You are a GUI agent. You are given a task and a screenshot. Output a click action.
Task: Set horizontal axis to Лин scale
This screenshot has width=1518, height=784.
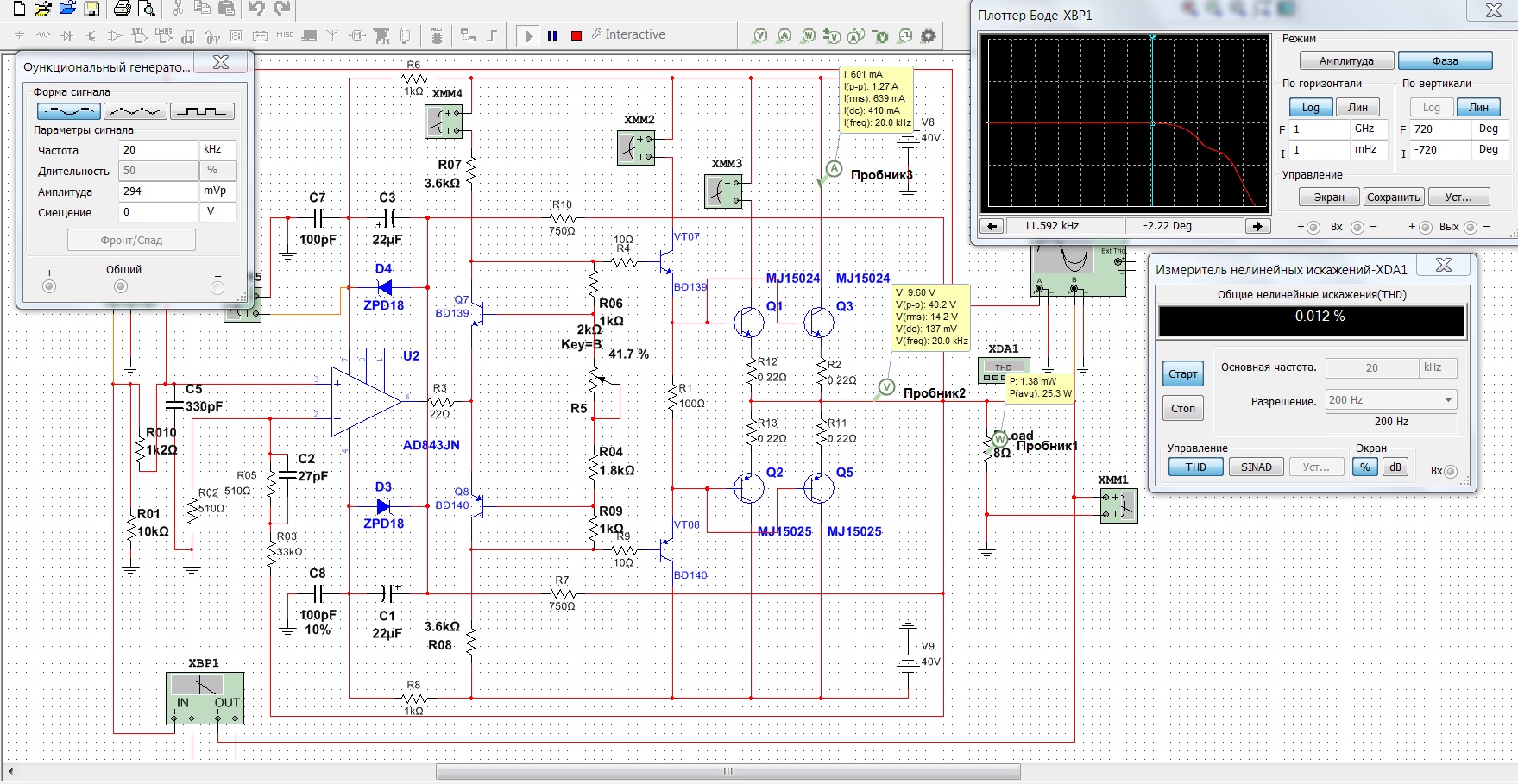pyautogui.click(x=1357, y=107)
